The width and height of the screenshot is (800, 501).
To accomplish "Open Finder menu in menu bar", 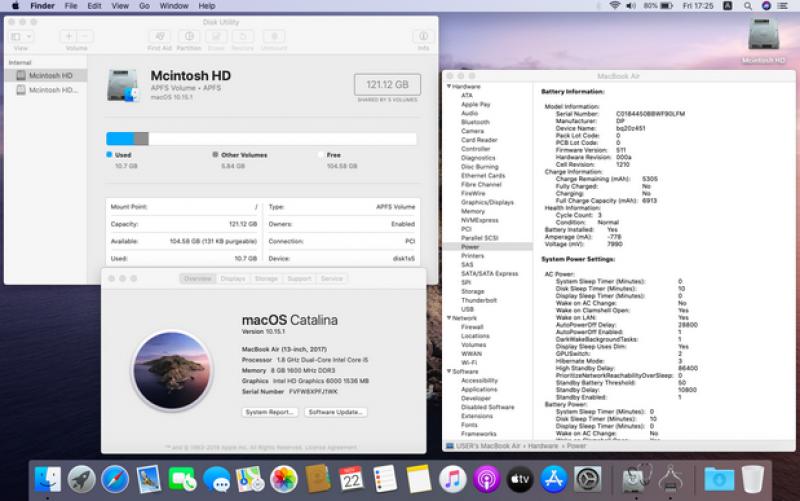I will click(42, 6).
